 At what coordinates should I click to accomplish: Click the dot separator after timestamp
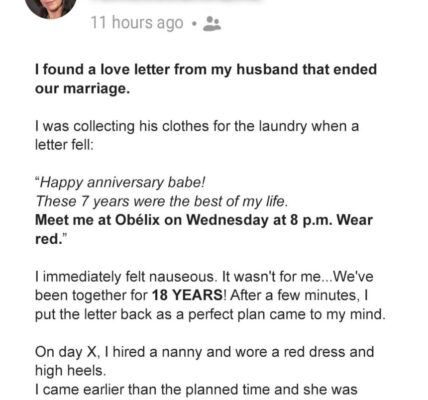tap(194, 24)
